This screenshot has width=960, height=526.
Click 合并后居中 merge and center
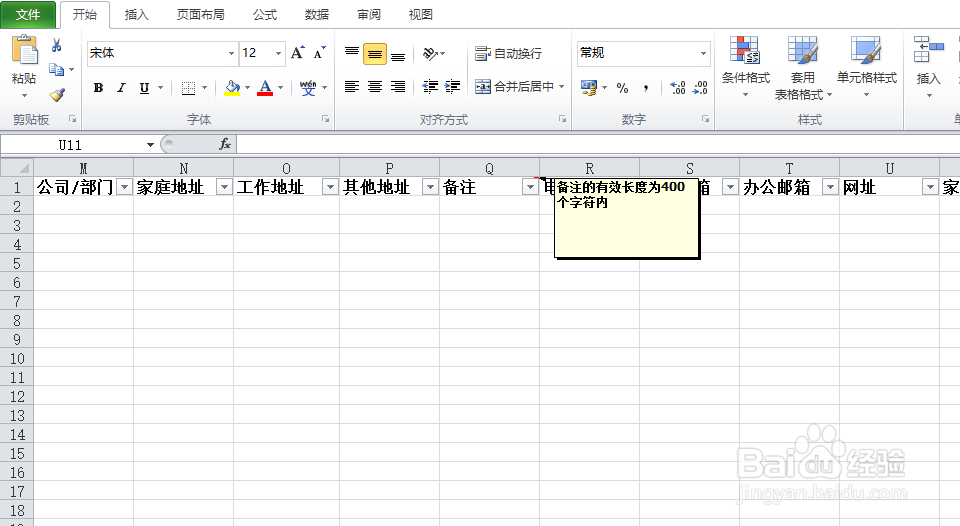tap(514, 87)
